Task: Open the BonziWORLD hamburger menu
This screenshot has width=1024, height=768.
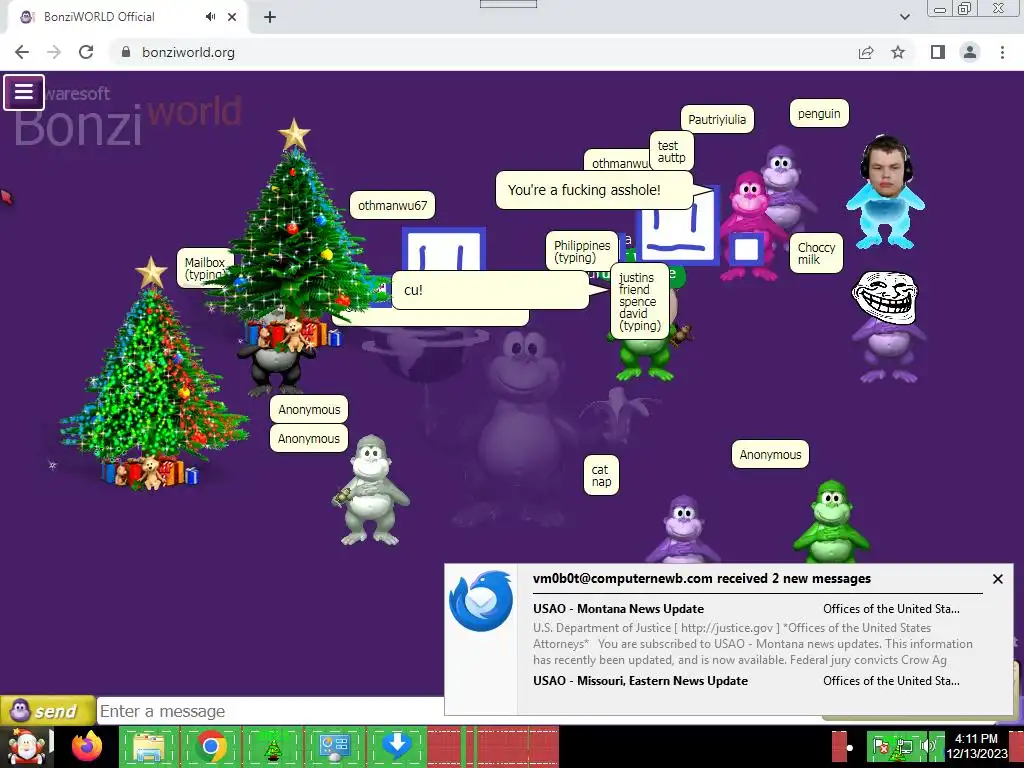Action: pos(24,92)
